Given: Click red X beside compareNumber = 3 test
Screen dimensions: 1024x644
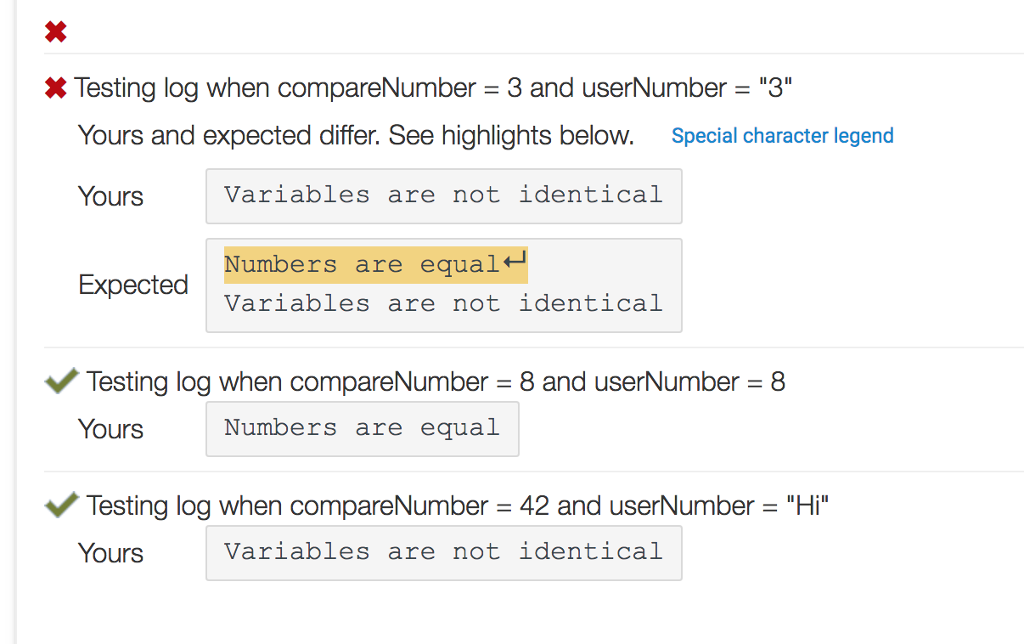Looking at the screenshot, I should point(56,88).
